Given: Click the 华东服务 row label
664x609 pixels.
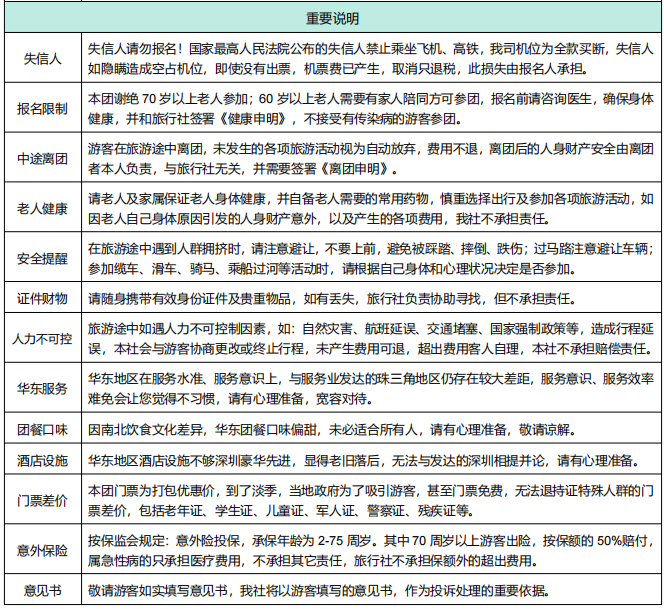Looking at the screenshot, I should [42, 388].
